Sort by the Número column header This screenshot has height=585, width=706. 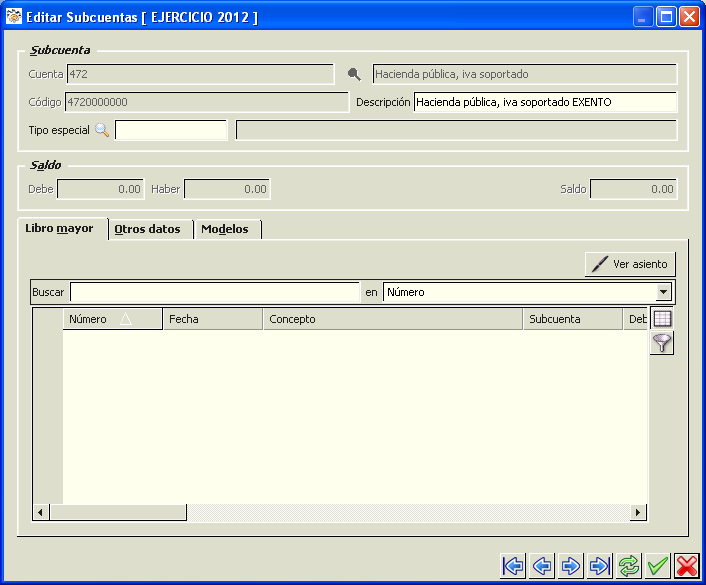coord(113,319)
